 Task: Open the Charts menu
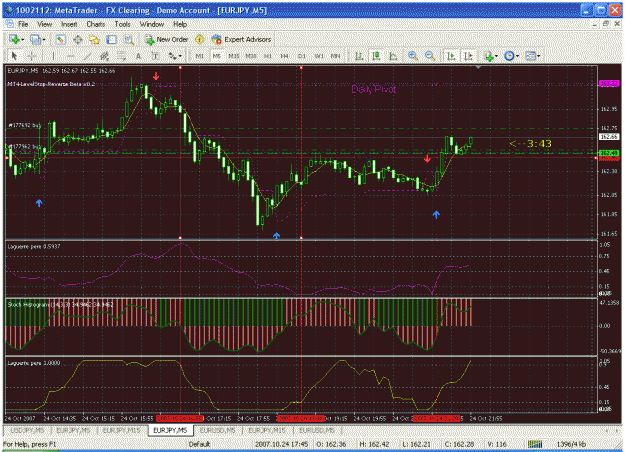click(96, 24)
